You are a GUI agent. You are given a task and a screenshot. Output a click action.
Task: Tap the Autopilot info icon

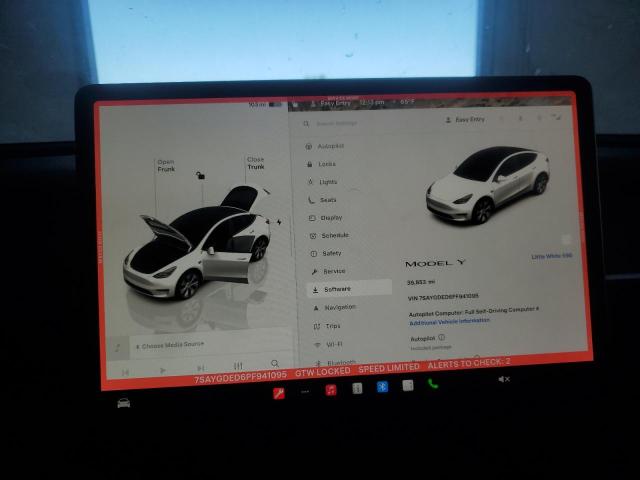[442, 338]
